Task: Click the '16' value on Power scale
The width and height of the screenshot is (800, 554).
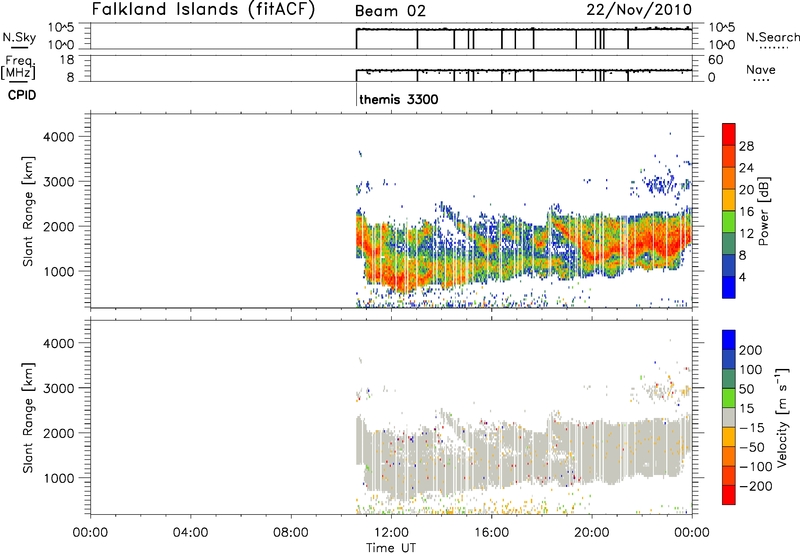Action: pos(746,212)
